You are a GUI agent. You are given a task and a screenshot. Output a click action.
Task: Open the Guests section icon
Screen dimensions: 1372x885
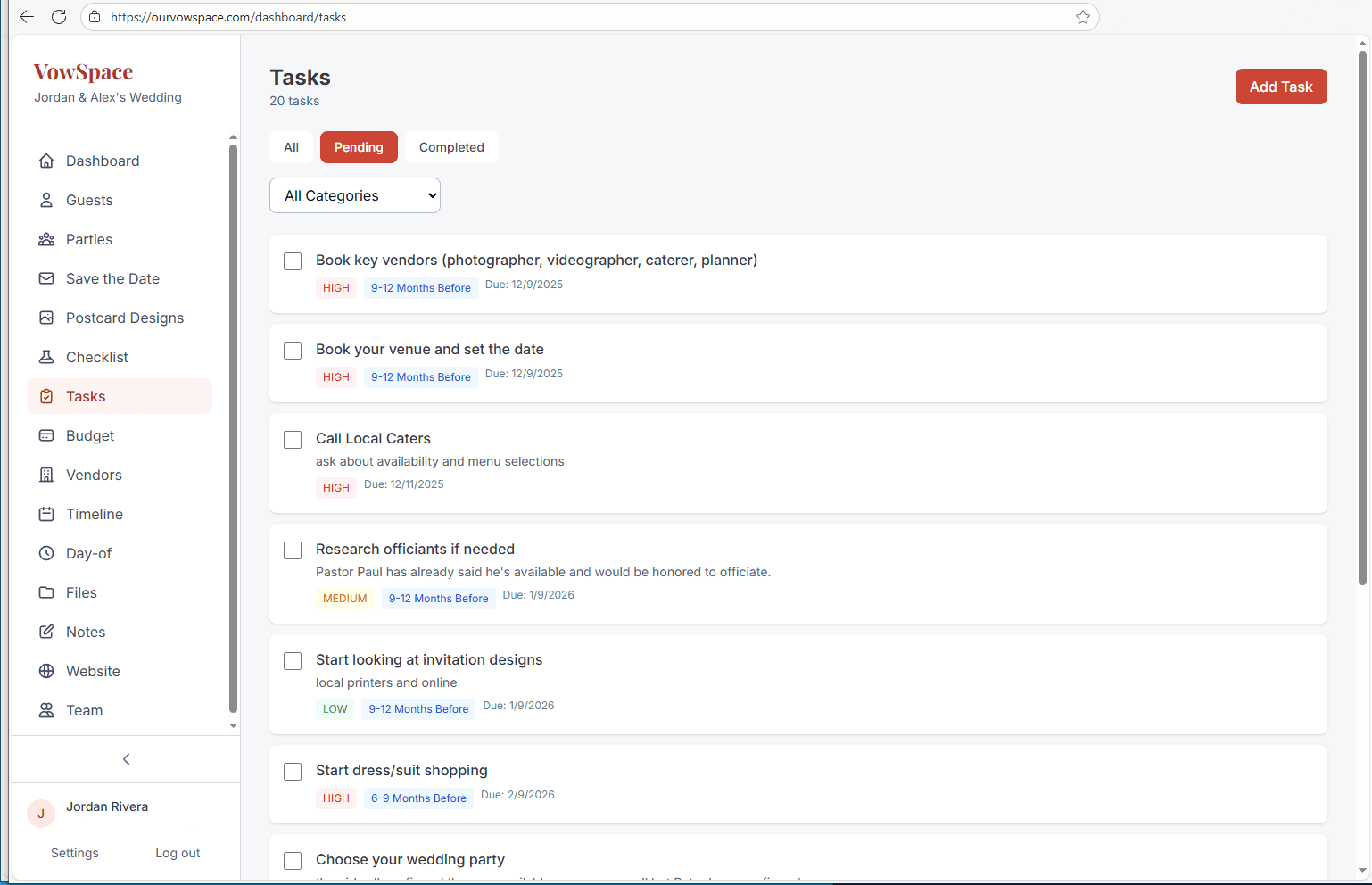45,200
